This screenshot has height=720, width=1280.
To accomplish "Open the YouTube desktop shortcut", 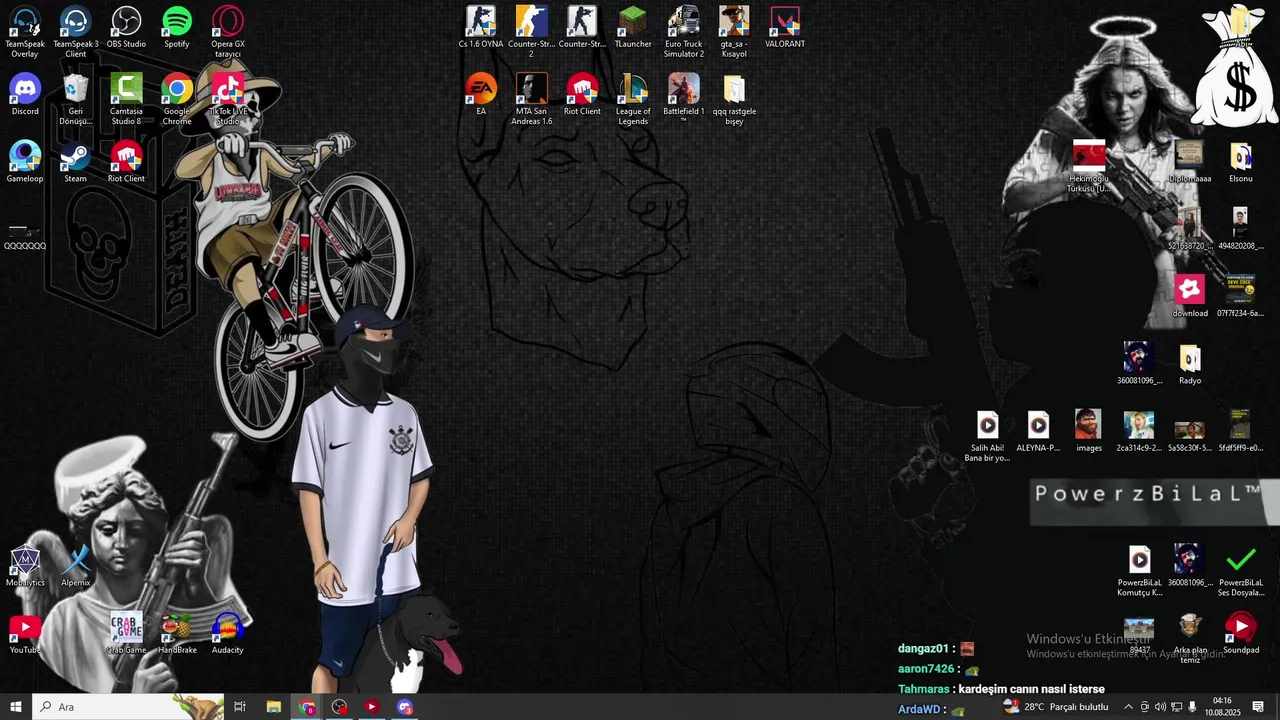I will [x=25, y=634].
